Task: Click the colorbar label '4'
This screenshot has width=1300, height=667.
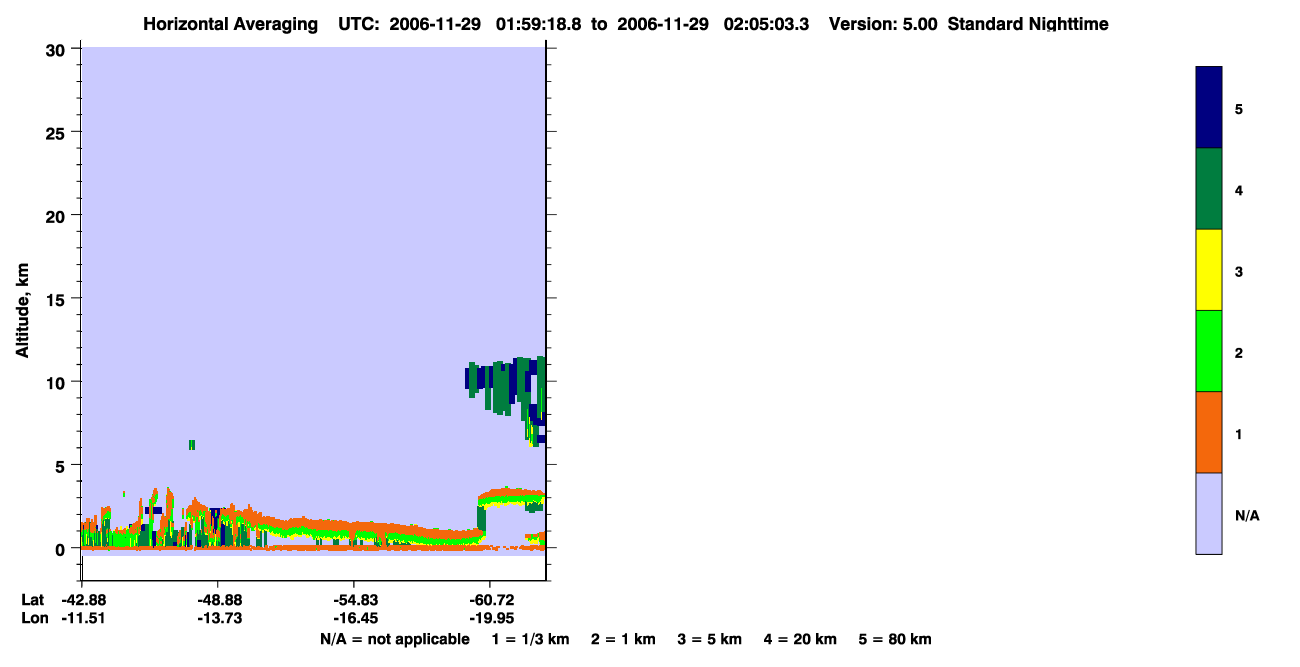Action: click(x=1239, y=190)
